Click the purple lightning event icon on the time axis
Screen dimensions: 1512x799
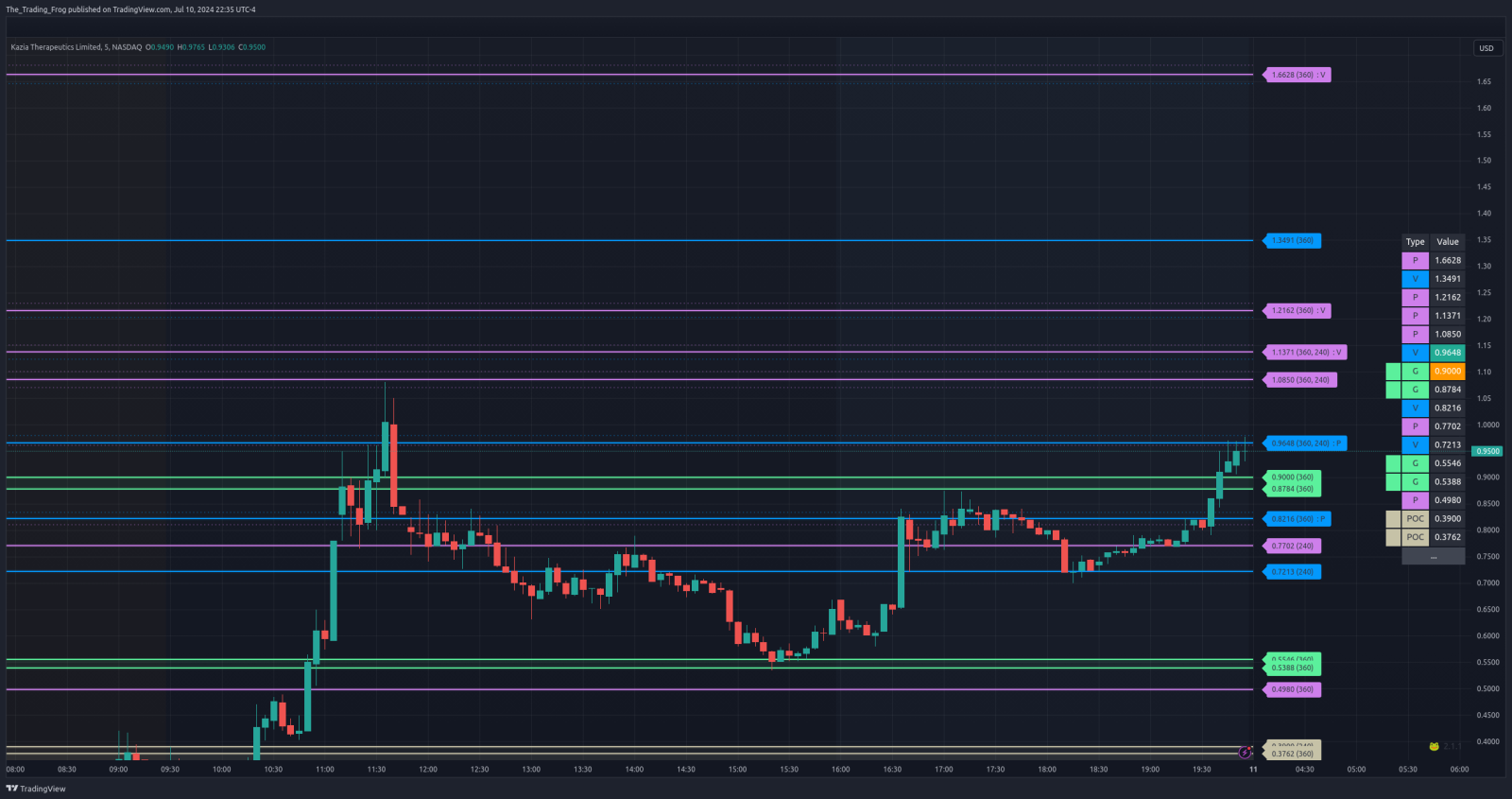[x=1245, y=753]
